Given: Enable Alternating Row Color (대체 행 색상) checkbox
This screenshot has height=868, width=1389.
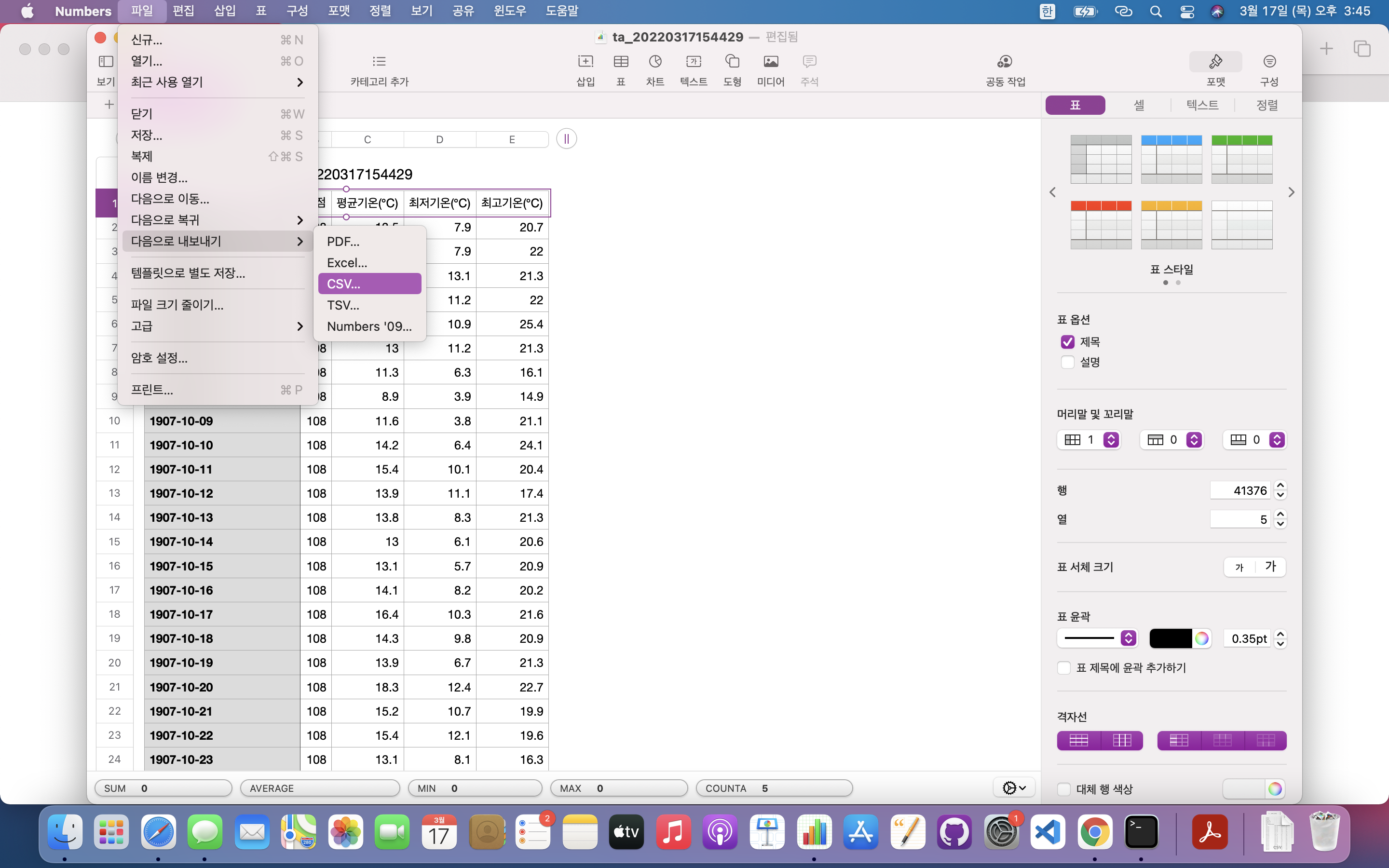Looking at the screenshot, I should pos(1063,789).
